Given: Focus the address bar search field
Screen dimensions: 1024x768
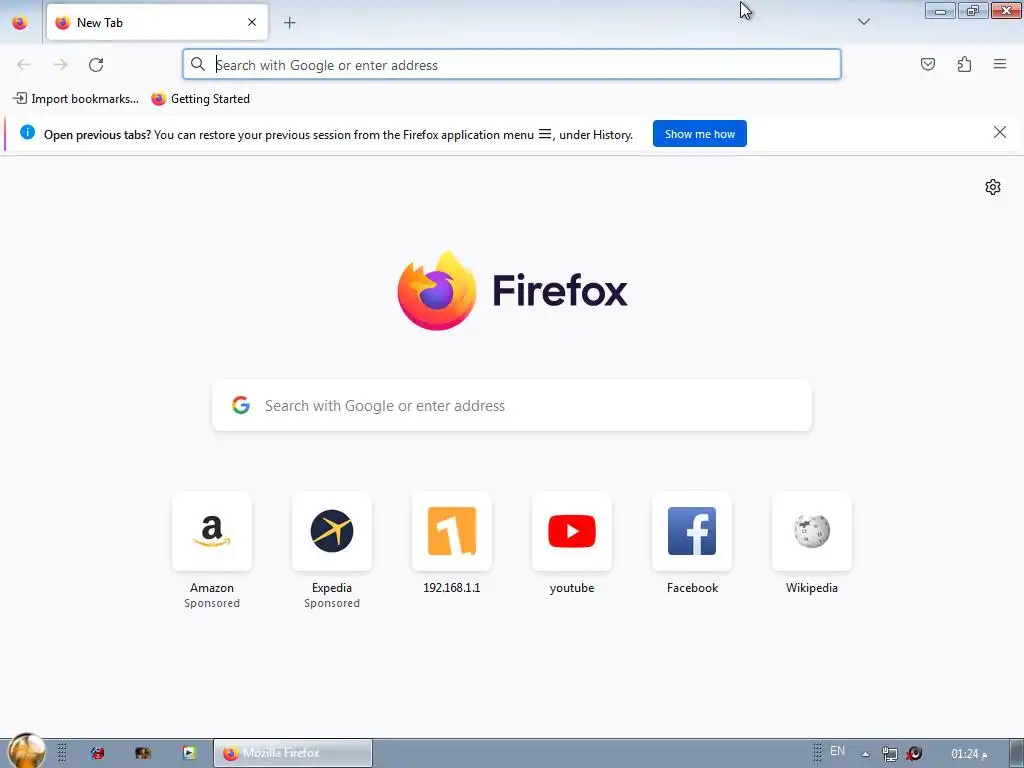Looking at the screenshot, I should [512, 64].
